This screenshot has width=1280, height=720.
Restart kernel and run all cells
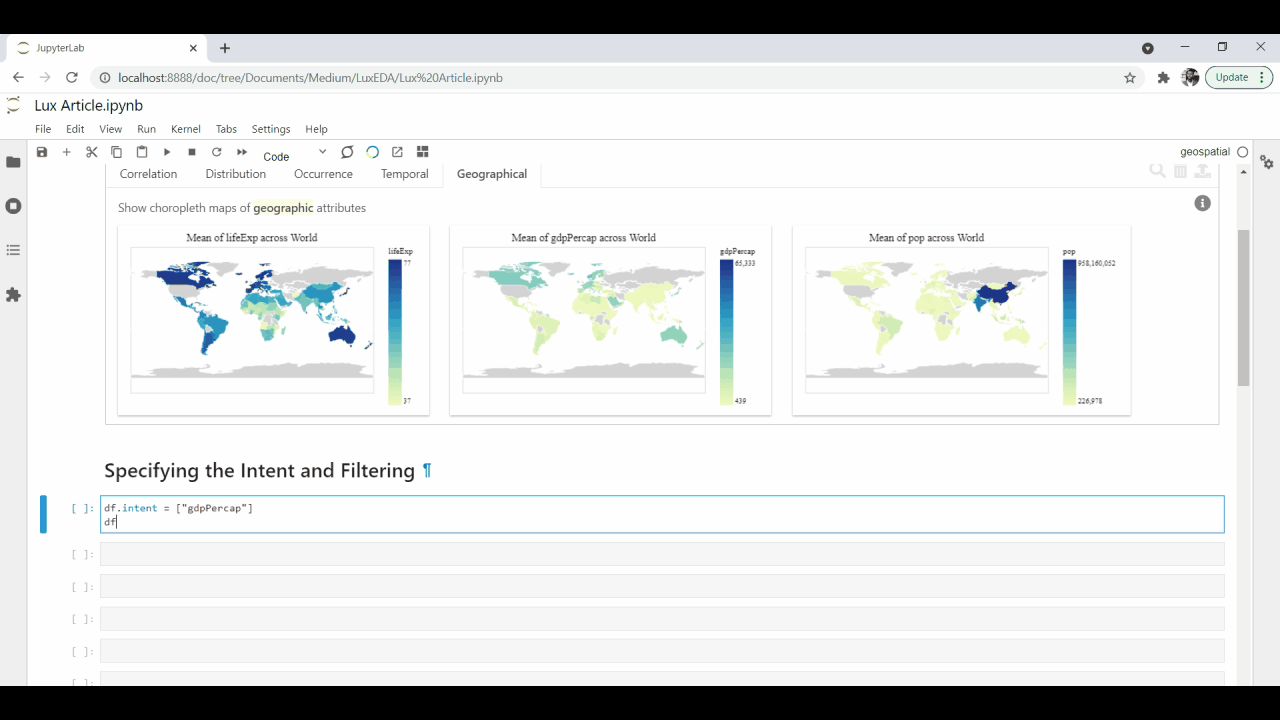(242, 152)
